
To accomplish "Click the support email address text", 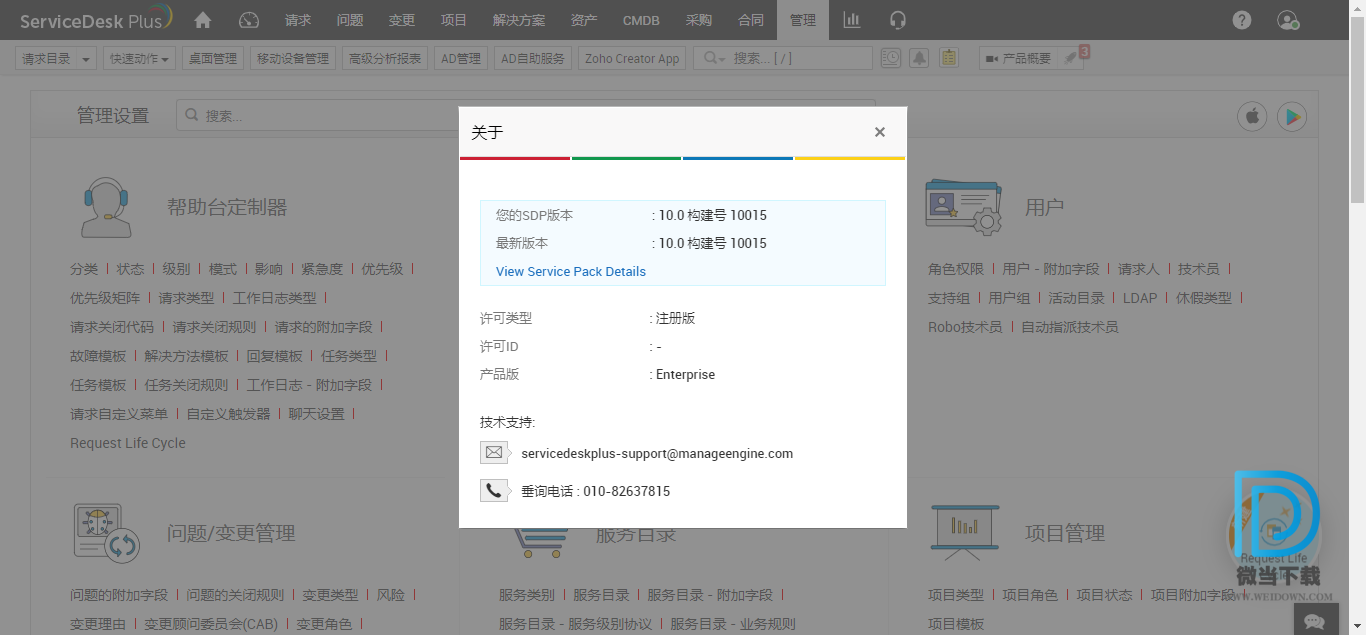I will pos(657,454).
